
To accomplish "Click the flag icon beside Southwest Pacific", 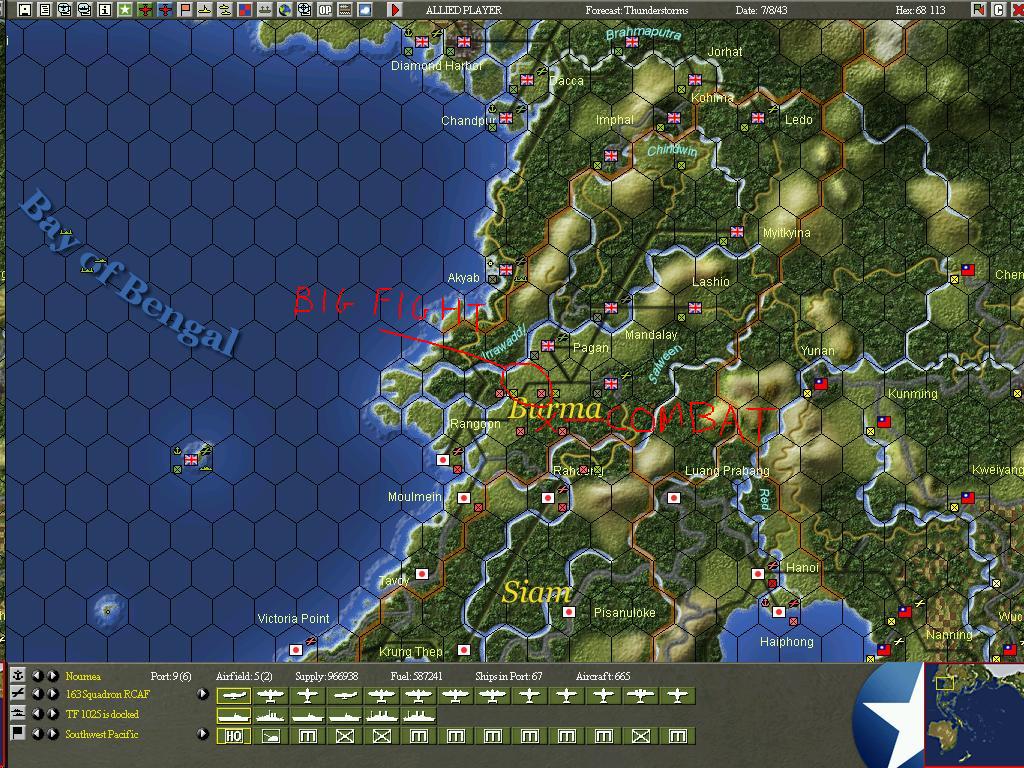I will click(x=18, y=733).
